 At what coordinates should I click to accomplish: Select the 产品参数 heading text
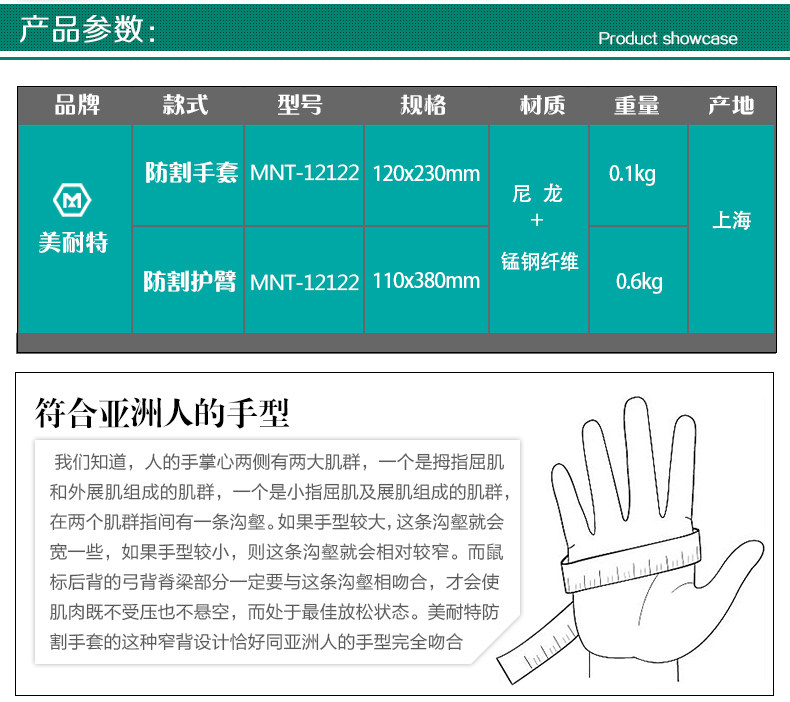(x=88, y=29)
